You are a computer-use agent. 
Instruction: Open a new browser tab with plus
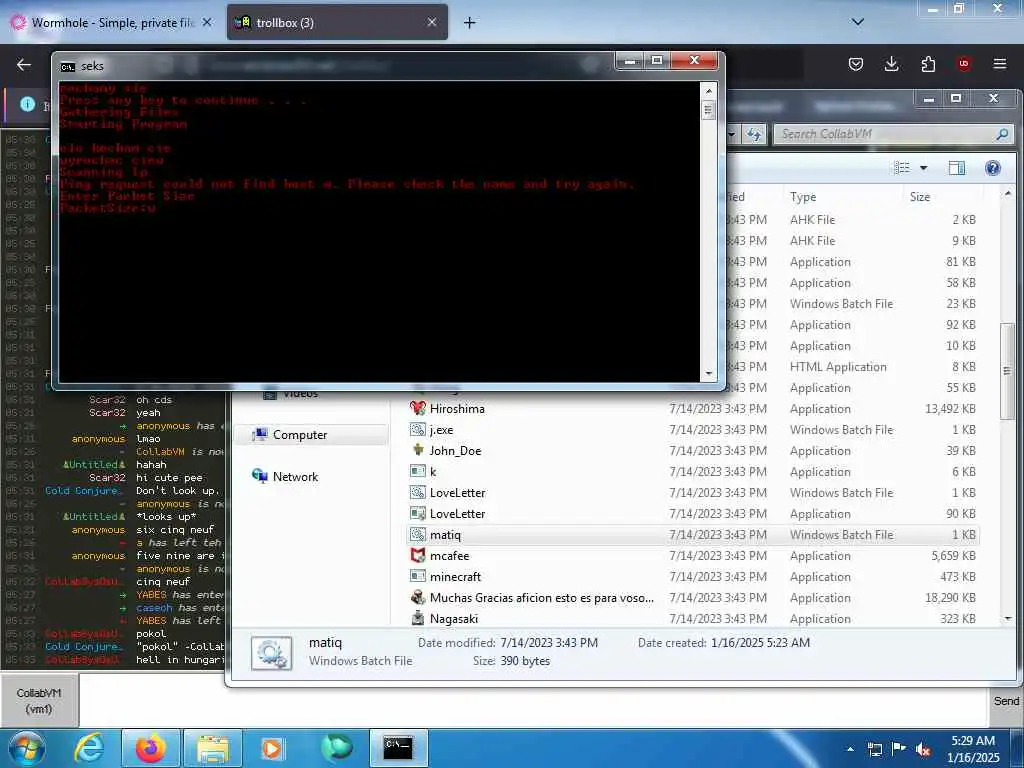click(470, 23)
